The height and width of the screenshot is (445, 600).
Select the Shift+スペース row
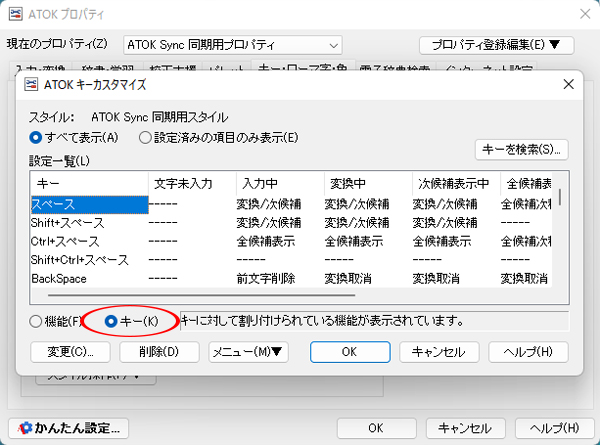(291, 223)
